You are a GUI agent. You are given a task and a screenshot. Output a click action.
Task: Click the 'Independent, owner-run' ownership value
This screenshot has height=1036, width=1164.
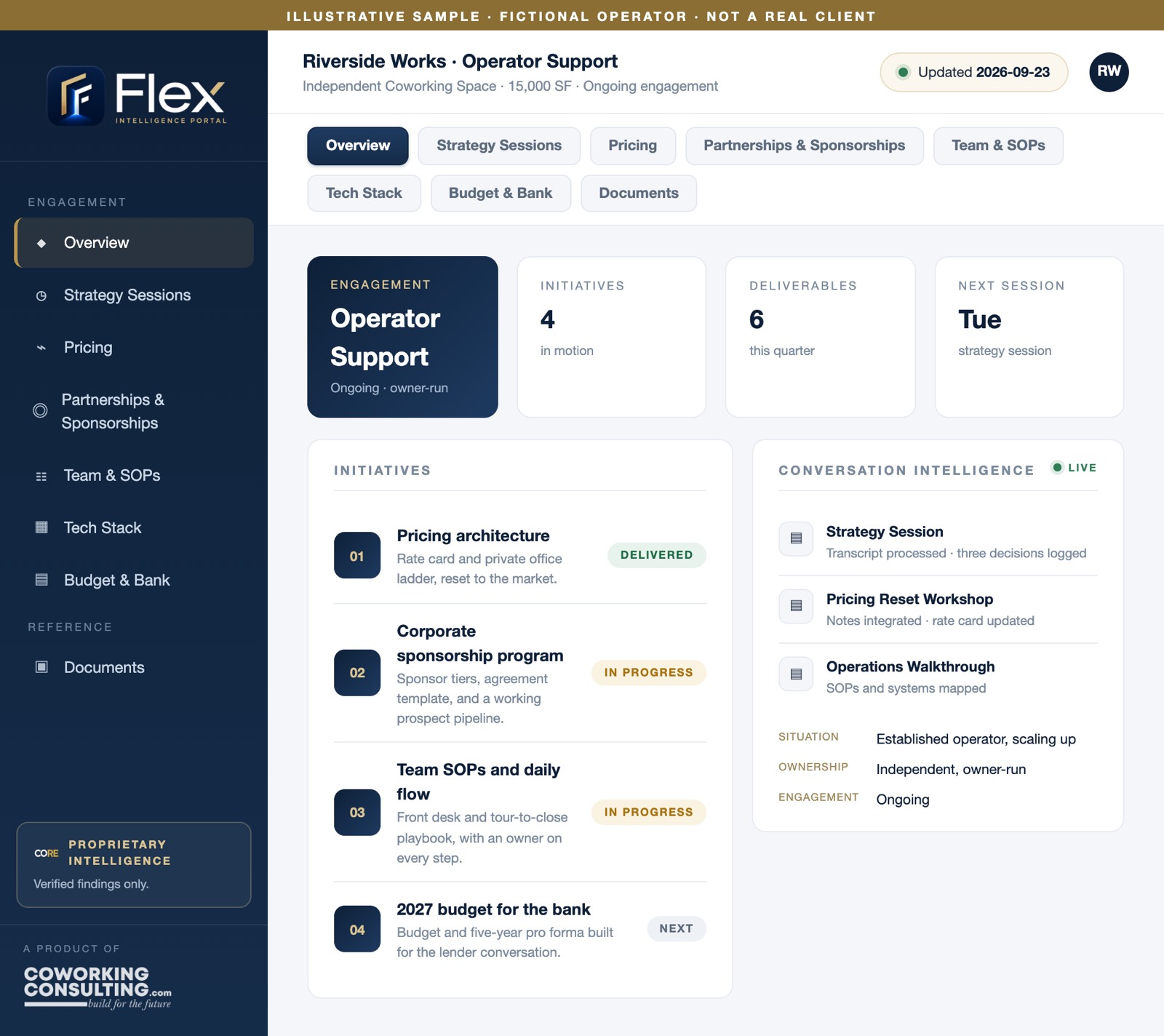[x=951, y=770]
